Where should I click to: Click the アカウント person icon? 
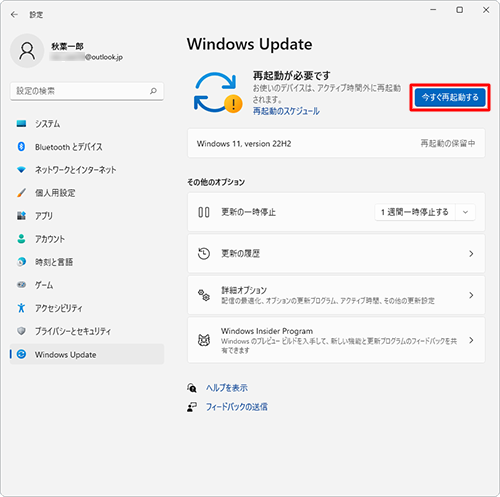[21, 239]
